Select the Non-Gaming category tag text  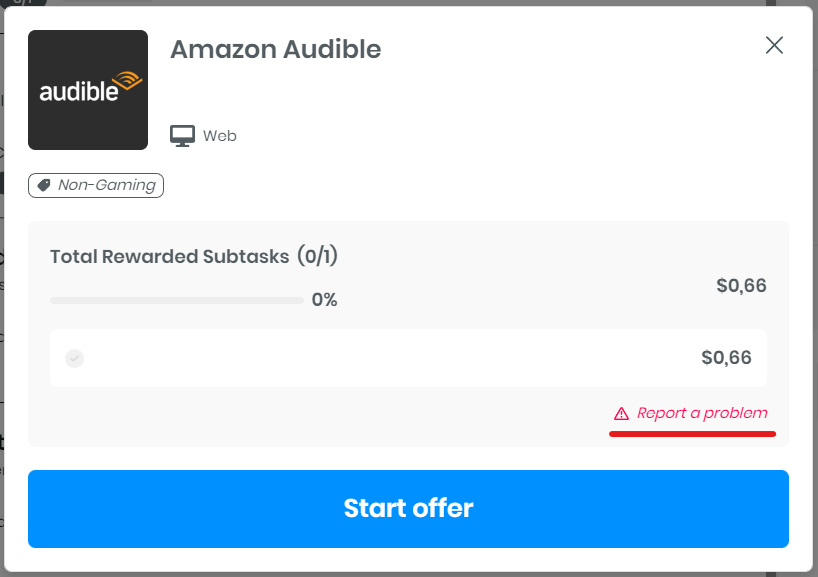[x=106, y=185]
